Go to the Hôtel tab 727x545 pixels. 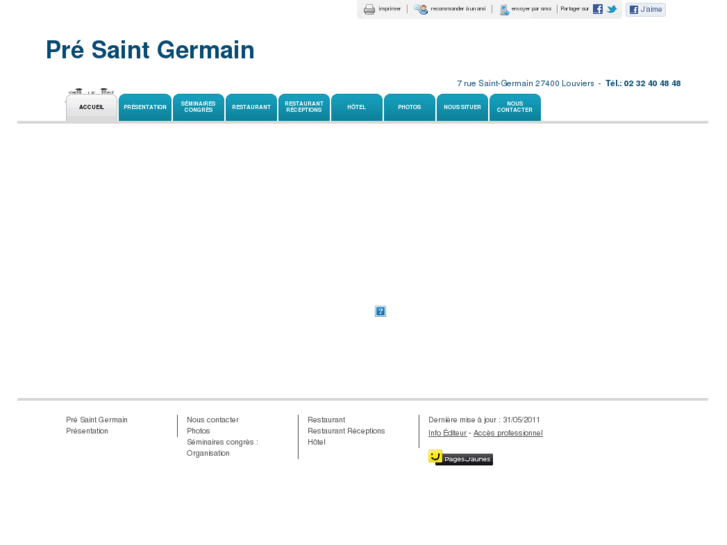click(357, 108)
